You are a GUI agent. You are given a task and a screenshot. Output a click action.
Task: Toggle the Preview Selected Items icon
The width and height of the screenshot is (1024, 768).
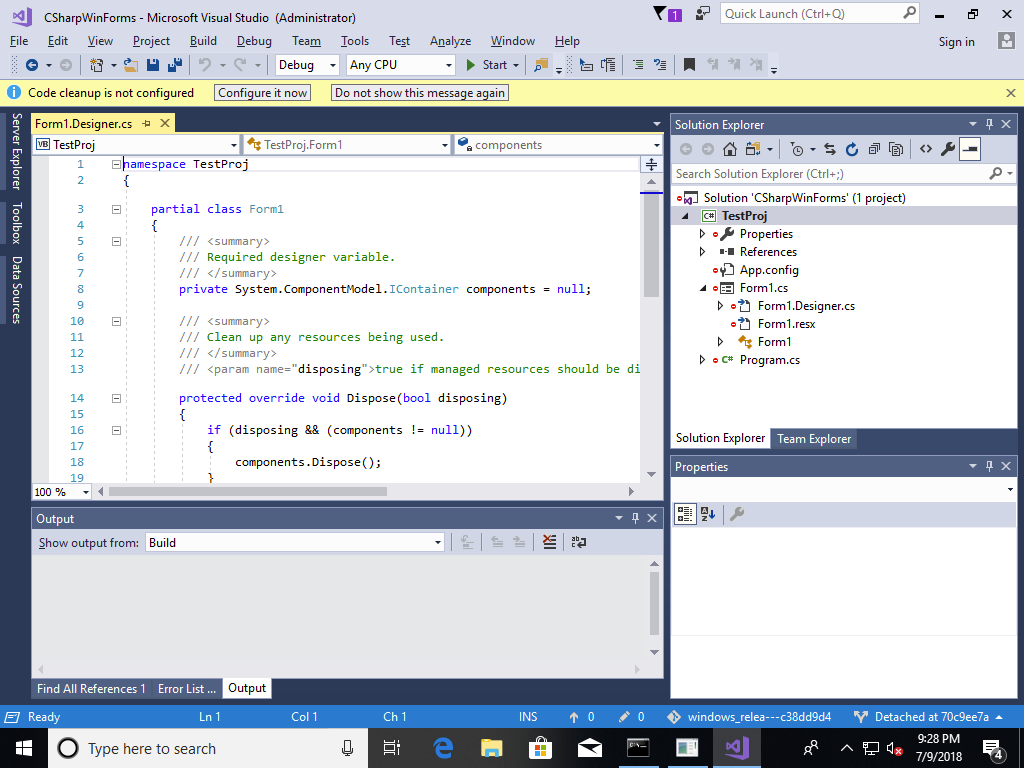[970, 150]
